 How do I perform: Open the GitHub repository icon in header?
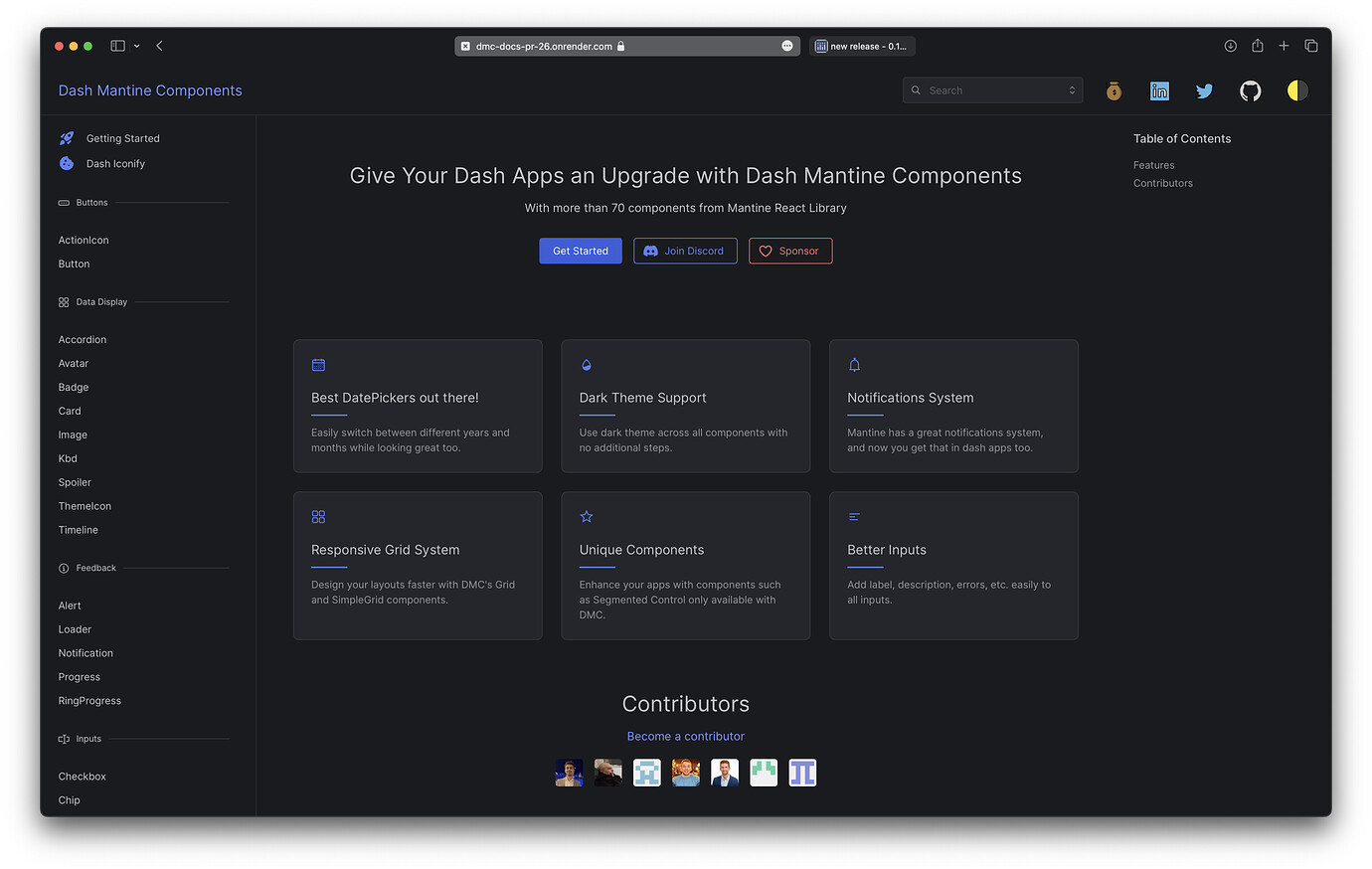[1250, 90]
